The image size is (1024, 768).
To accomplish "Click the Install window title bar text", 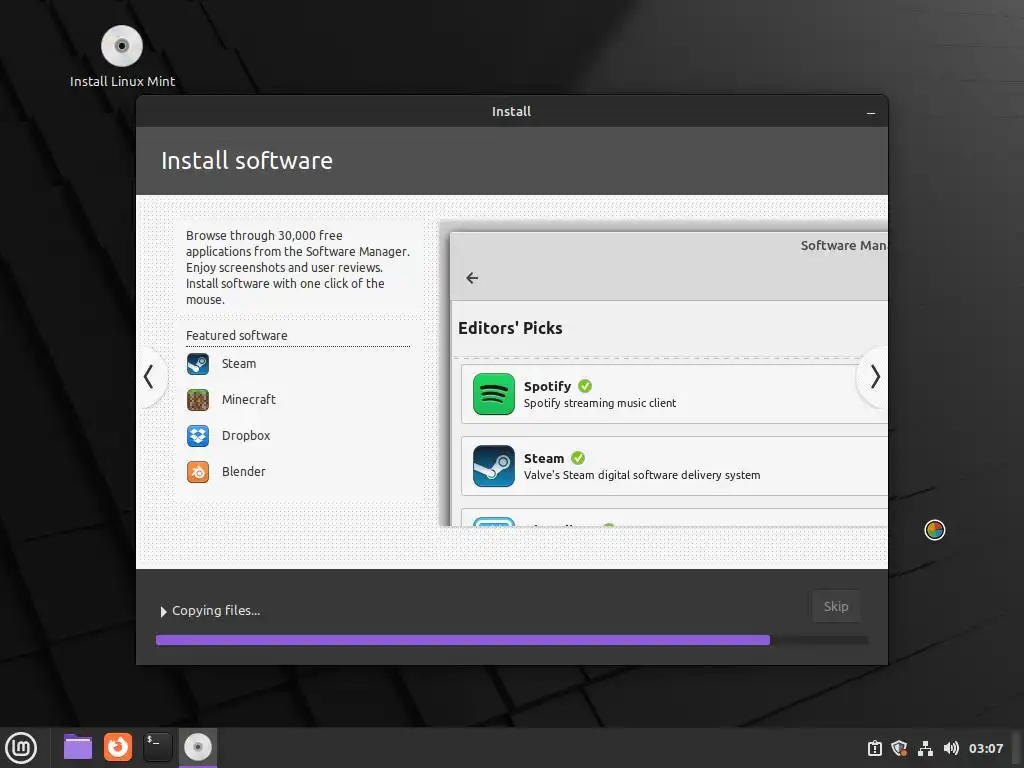I will [x=511, y=112].
